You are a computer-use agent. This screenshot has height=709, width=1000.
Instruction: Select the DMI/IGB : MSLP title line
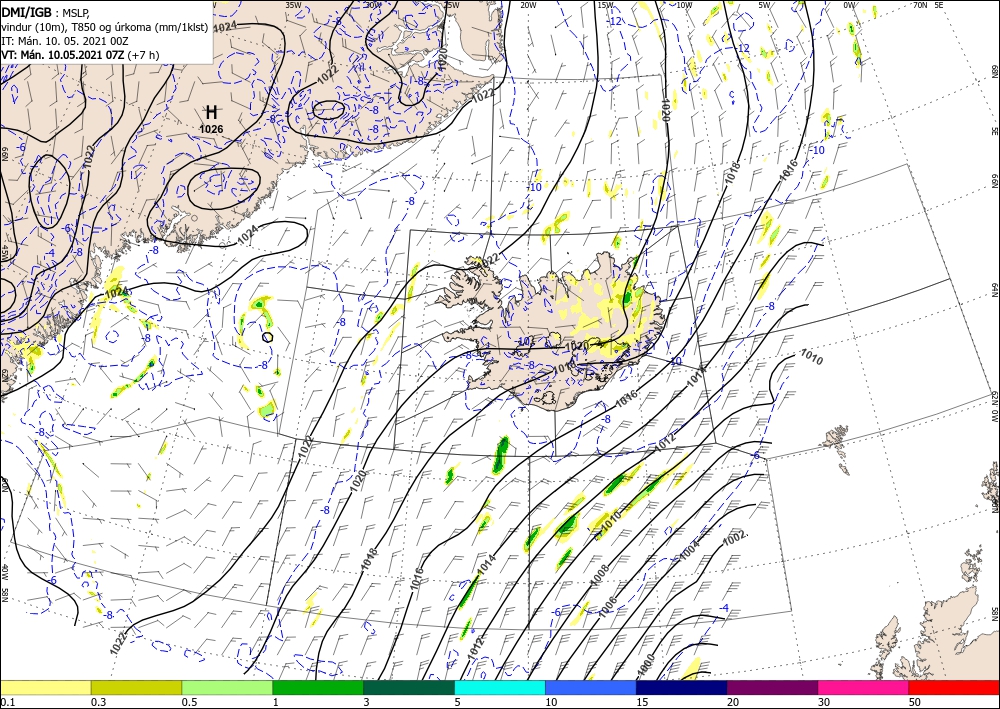click(x=46, y=11)
